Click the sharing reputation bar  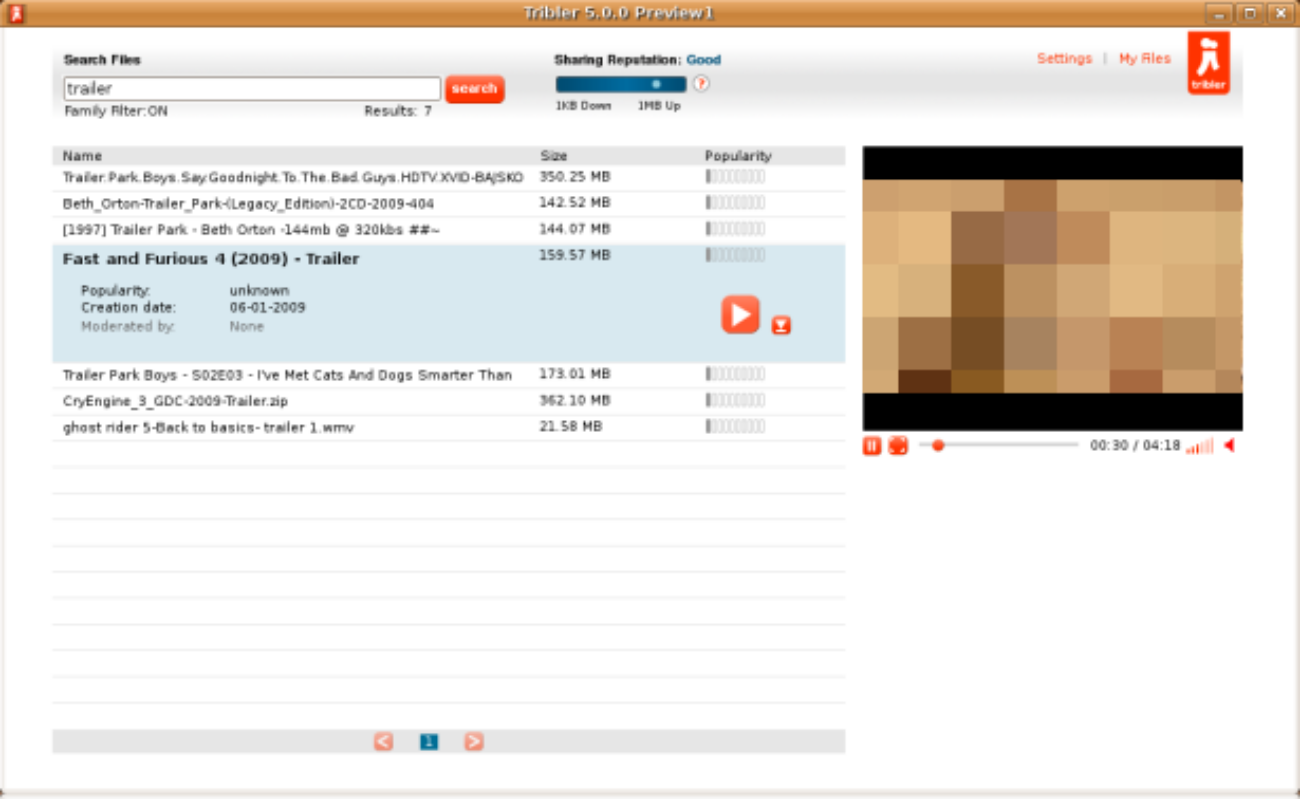coord(621,85)
